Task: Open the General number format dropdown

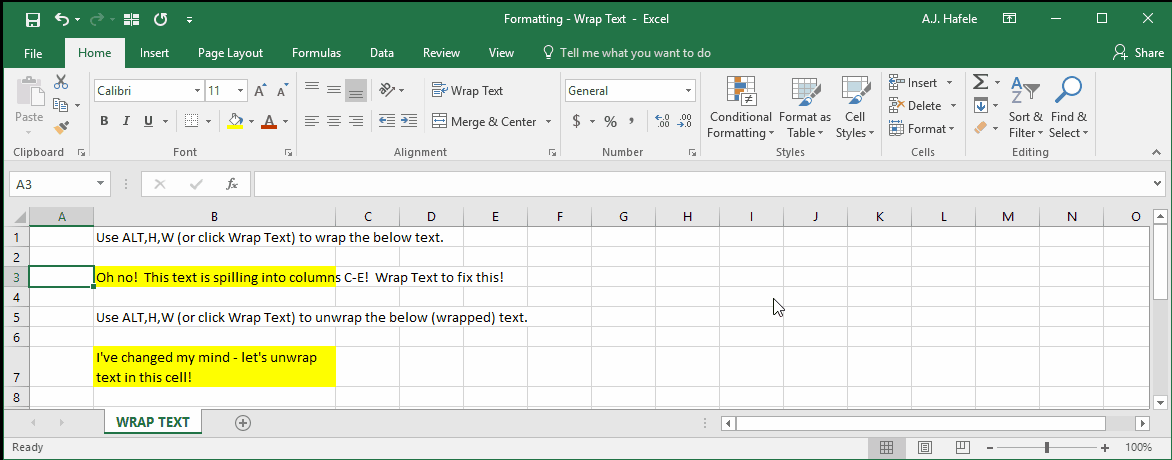Action: (x=689, y=91)
